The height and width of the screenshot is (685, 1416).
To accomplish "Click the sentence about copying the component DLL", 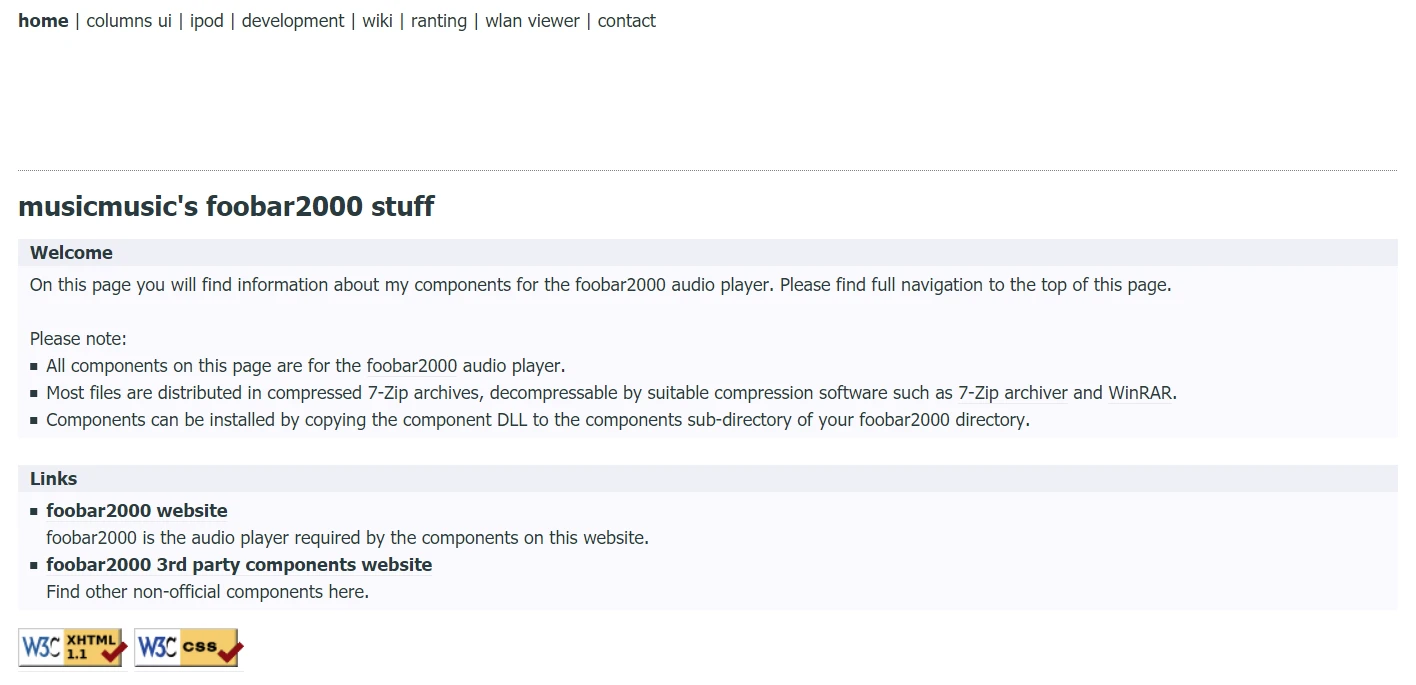I will (x=537, y=420).
